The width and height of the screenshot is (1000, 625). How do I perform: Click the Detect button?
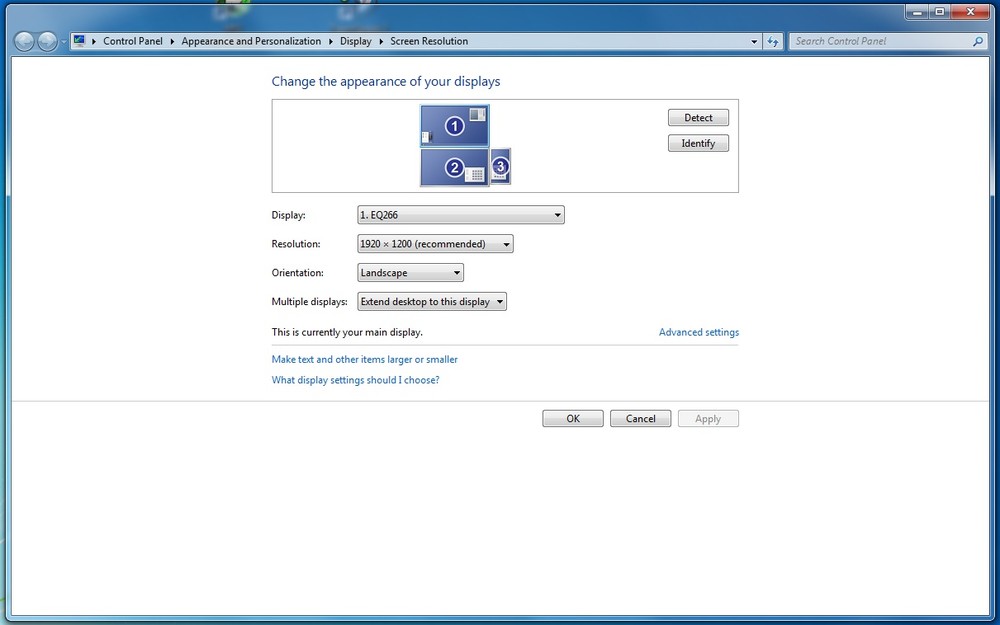pos(698,117)
